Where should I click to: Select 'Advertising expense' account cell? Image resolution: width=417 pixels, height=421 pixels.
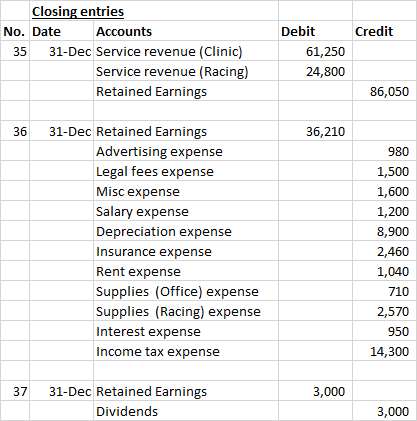click(186, 151)
